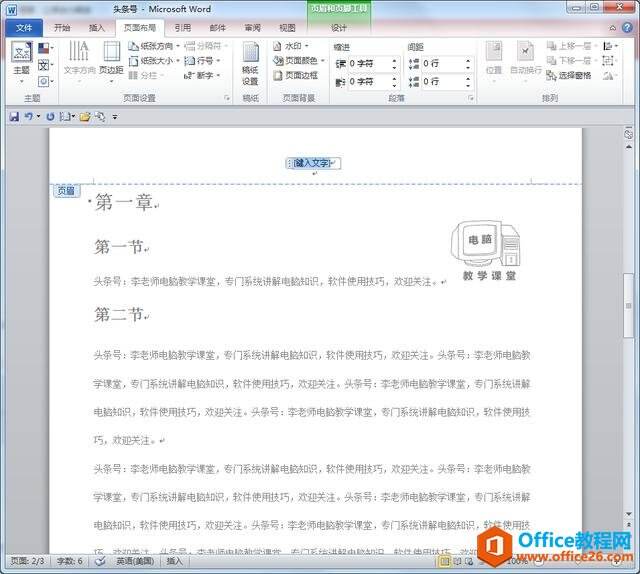Toggle Insert (插入) mode in status bar
Viewport: 640px width, 574px height.
[174, 561]
